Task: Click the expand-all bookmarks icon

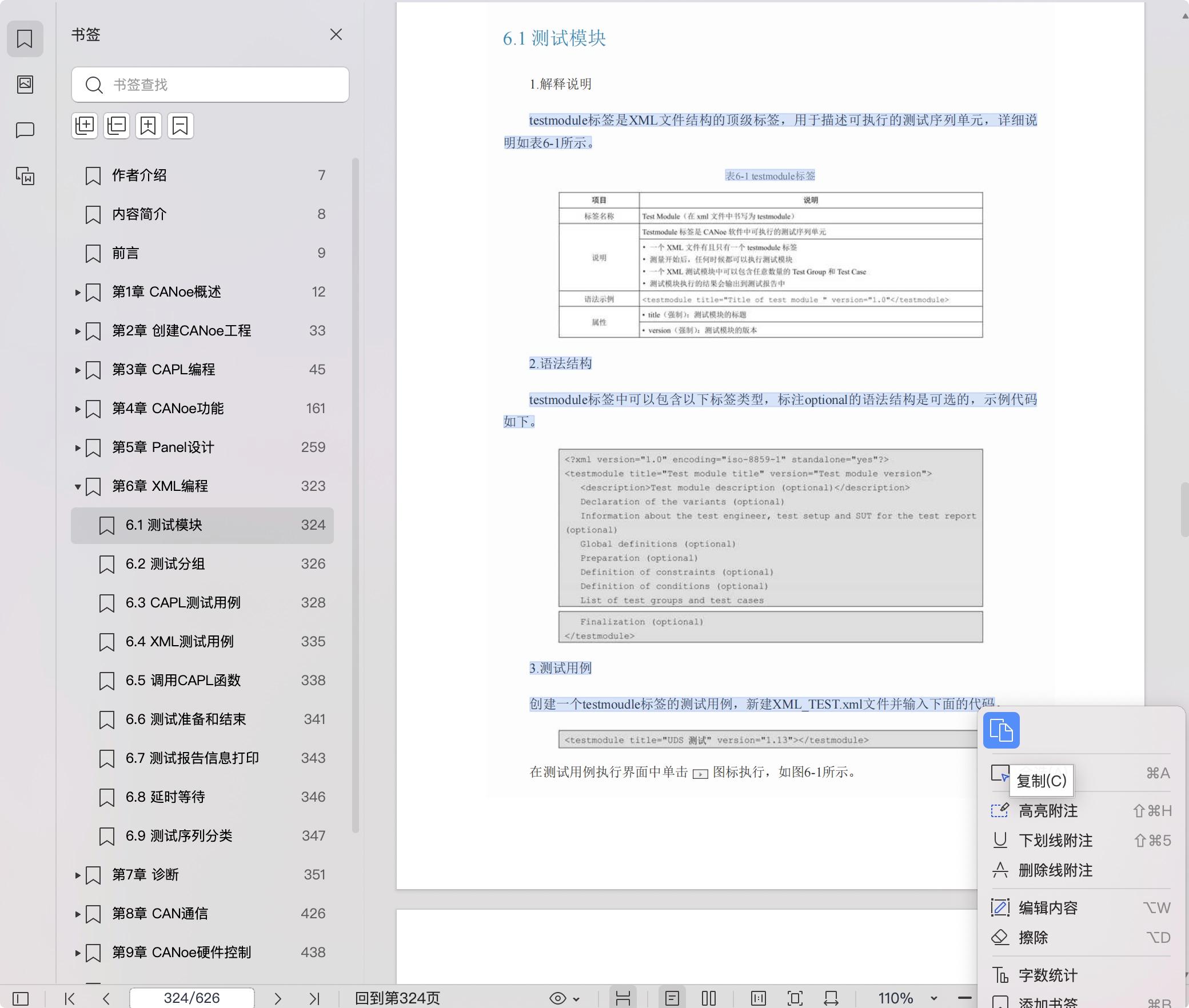Action: [85, 126]
